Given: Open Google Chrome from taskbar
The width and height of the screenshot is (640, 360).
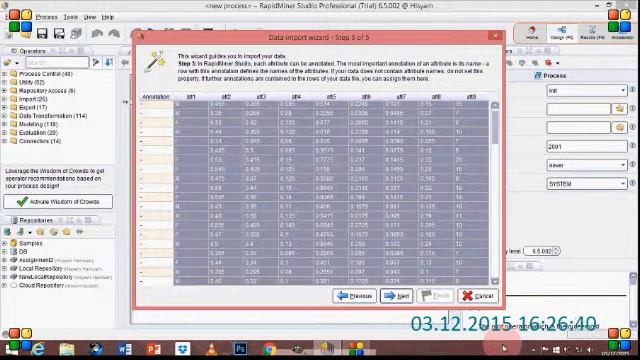Looking at the screenshot, I should [x=269, y=349].
